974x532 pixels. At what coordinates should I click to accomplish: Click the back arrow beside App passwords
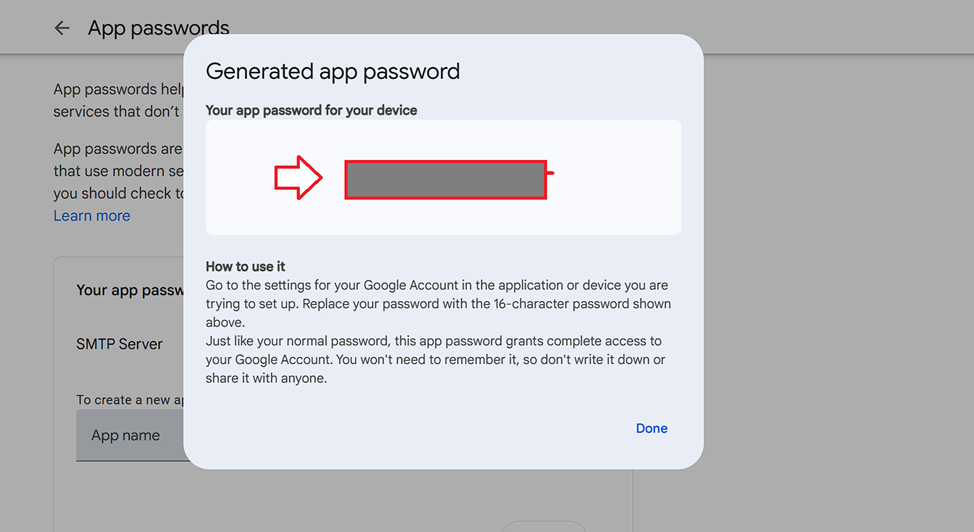pyautogui.click(x=62, y=28)
